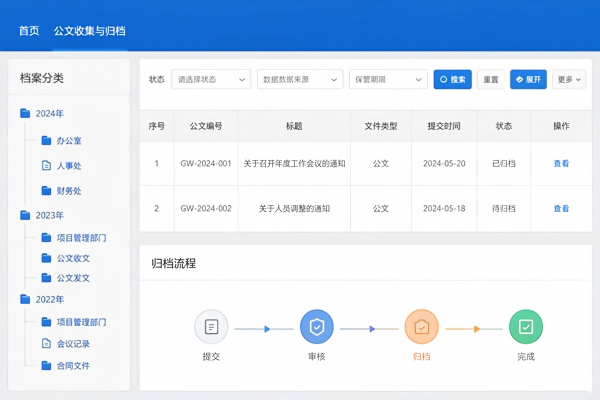The width and height of the screenshot is (600, 400).
Task: Select the 合同文件 tree label
Action: point(73,366)
